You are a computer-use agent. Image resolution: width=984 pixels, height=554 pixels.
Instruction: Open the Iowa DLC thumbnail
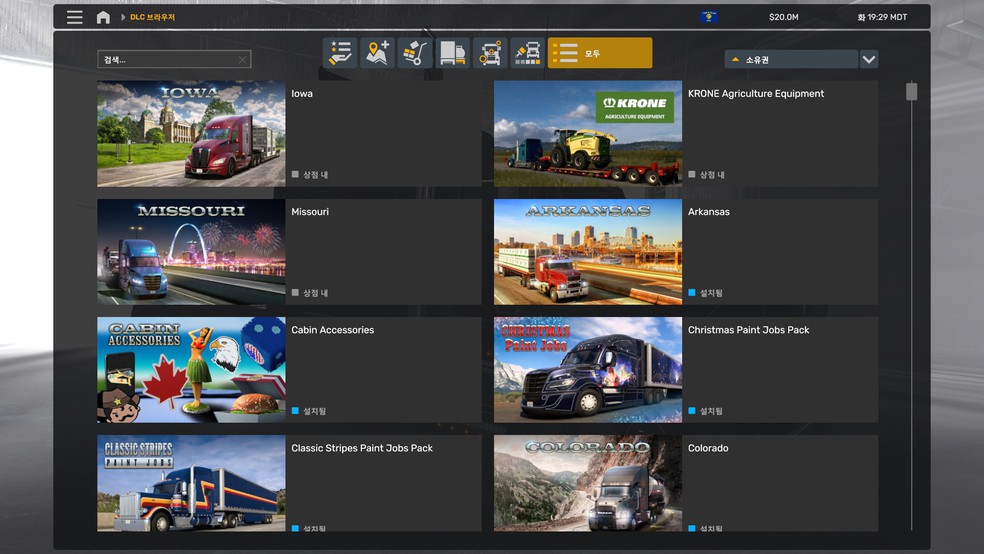point(191,134)
